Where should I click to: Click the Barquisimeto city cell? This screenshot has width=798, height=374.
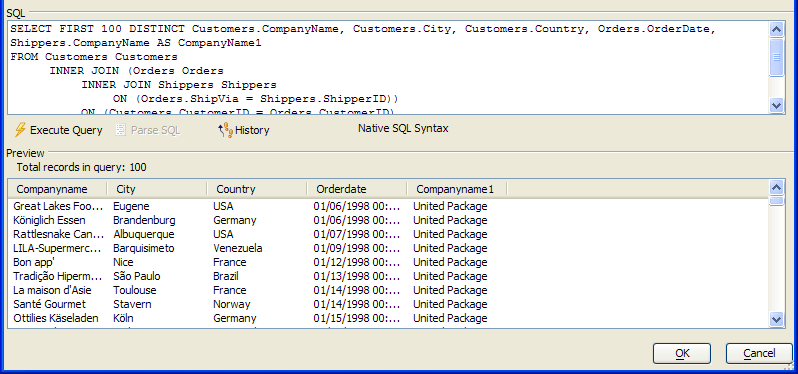[144, 248]
